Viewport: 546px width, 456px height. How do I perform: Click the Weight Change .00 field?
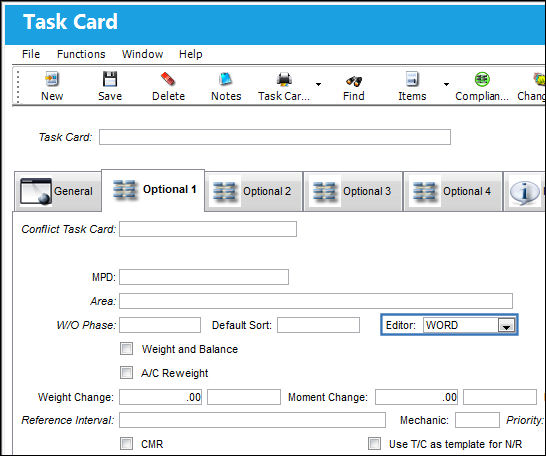tap(161, 397)
